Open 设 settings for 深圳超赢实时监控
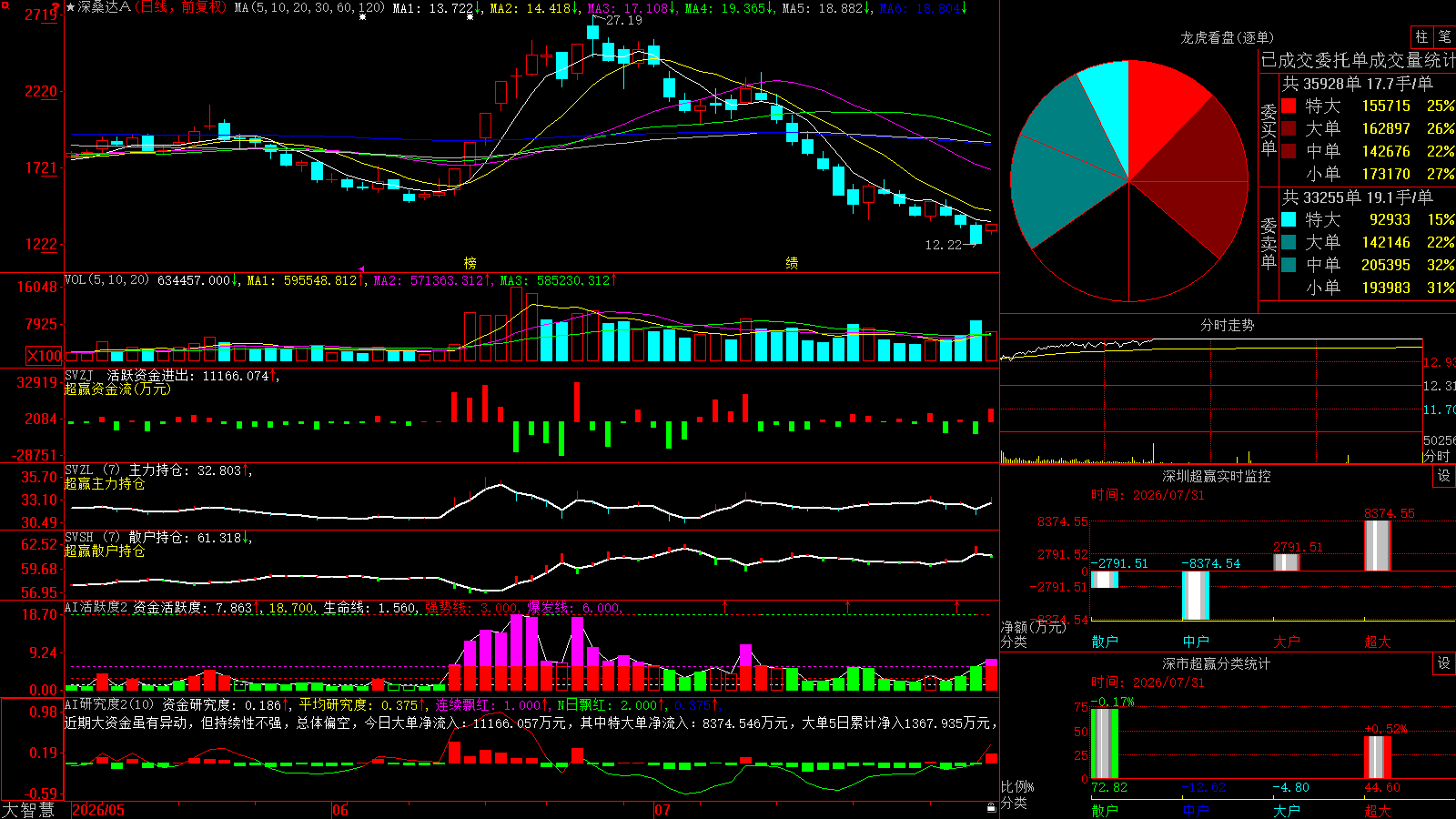Viewport: 1456px width, 819px height. tap(1444, 476)
